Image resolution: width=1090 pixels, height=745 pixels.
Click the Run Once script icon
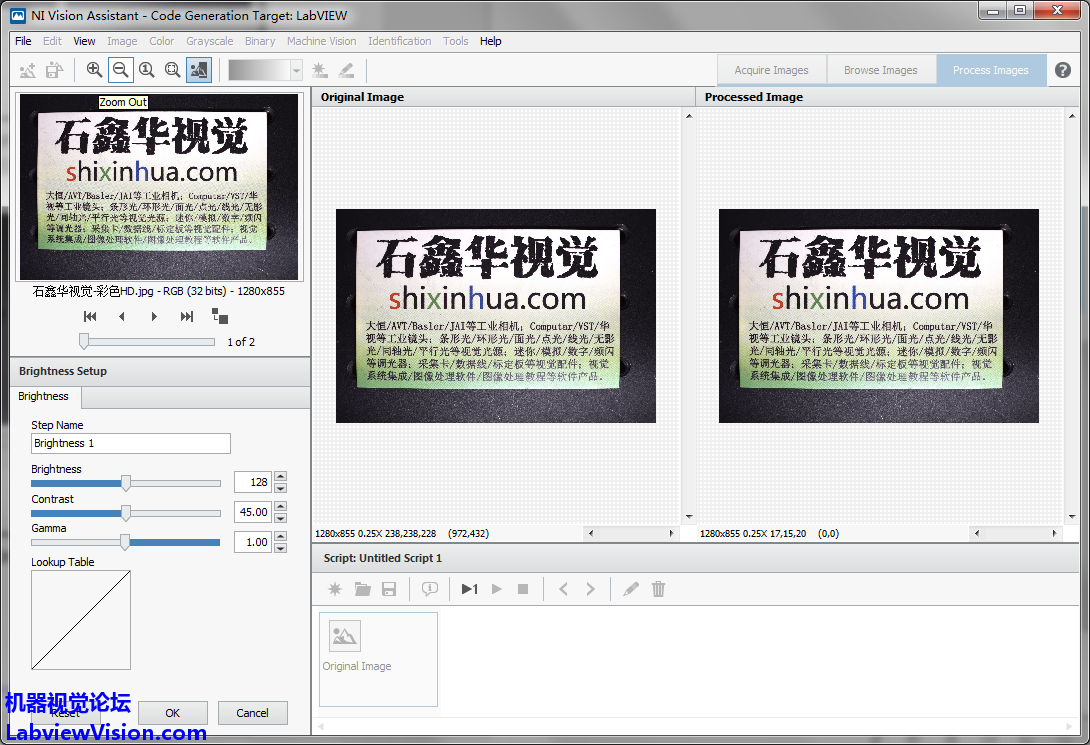[470, 589]
